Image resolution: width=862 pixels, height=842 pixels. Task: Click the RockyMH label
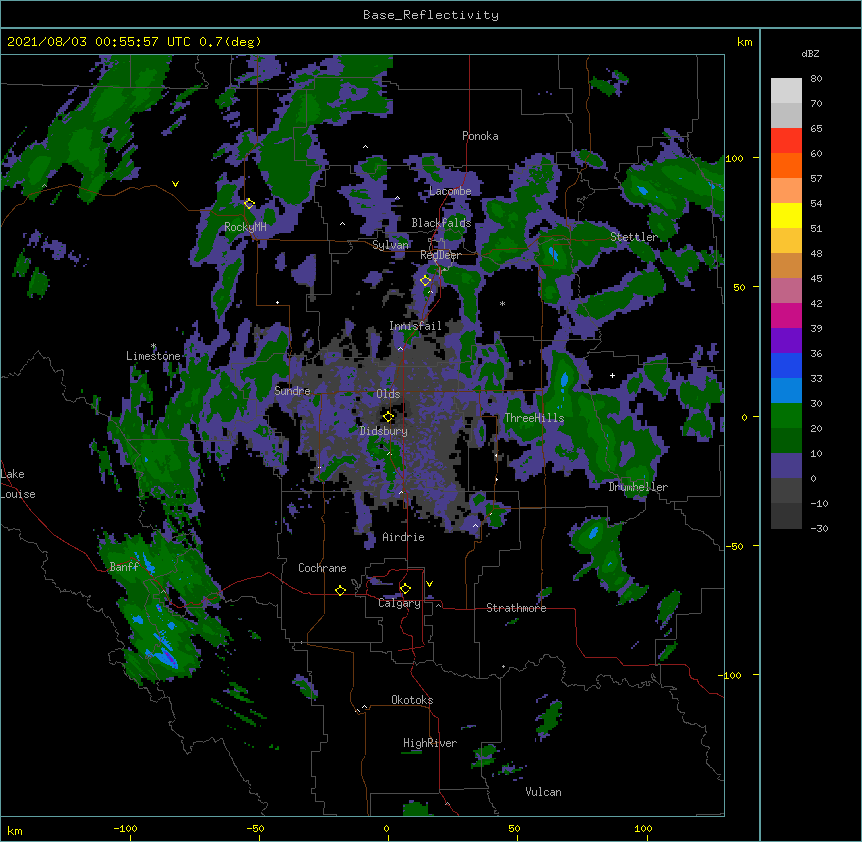coord(245,227)
